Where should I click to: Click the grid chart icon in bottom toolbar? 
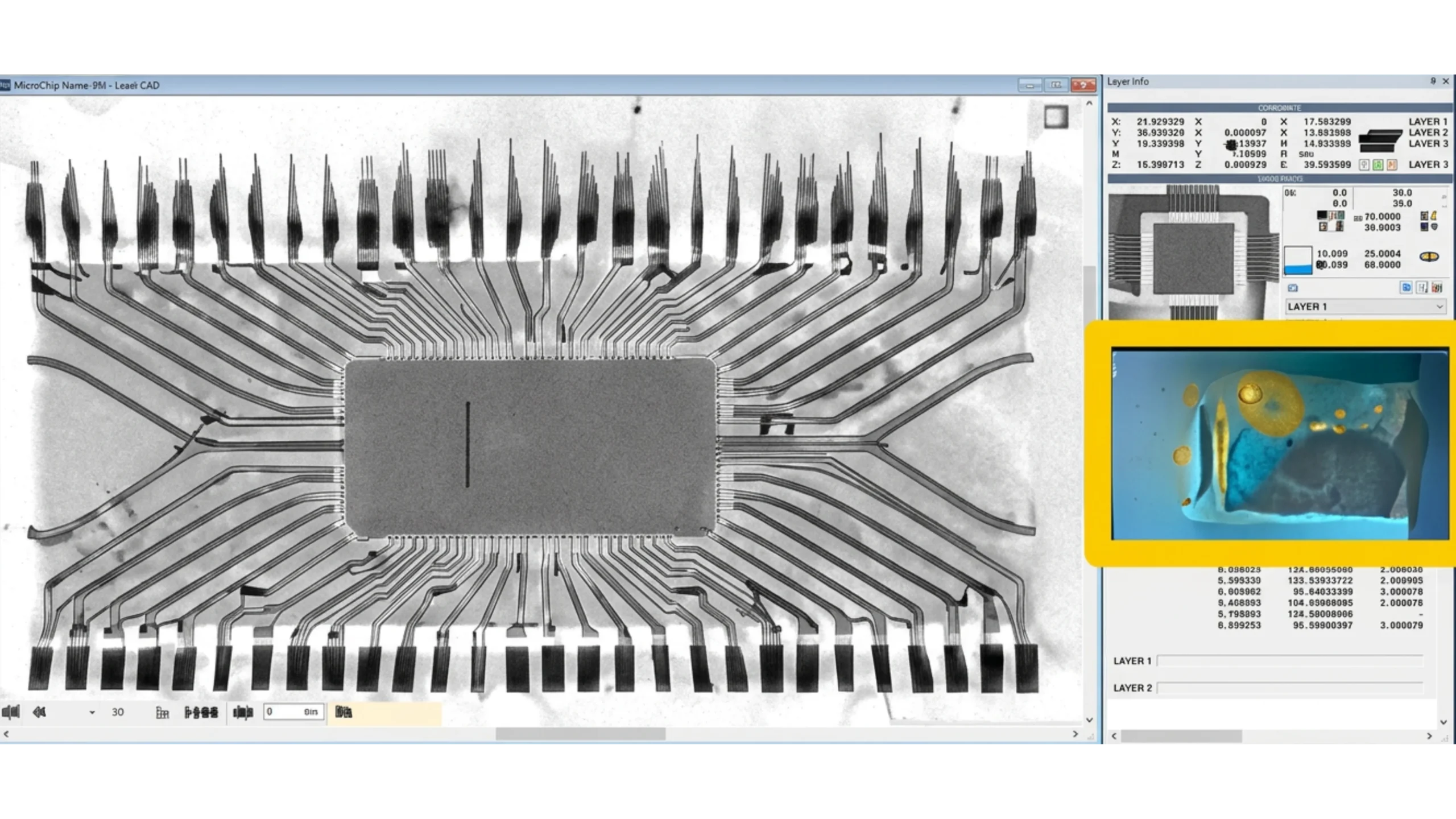tap(162, 712)
